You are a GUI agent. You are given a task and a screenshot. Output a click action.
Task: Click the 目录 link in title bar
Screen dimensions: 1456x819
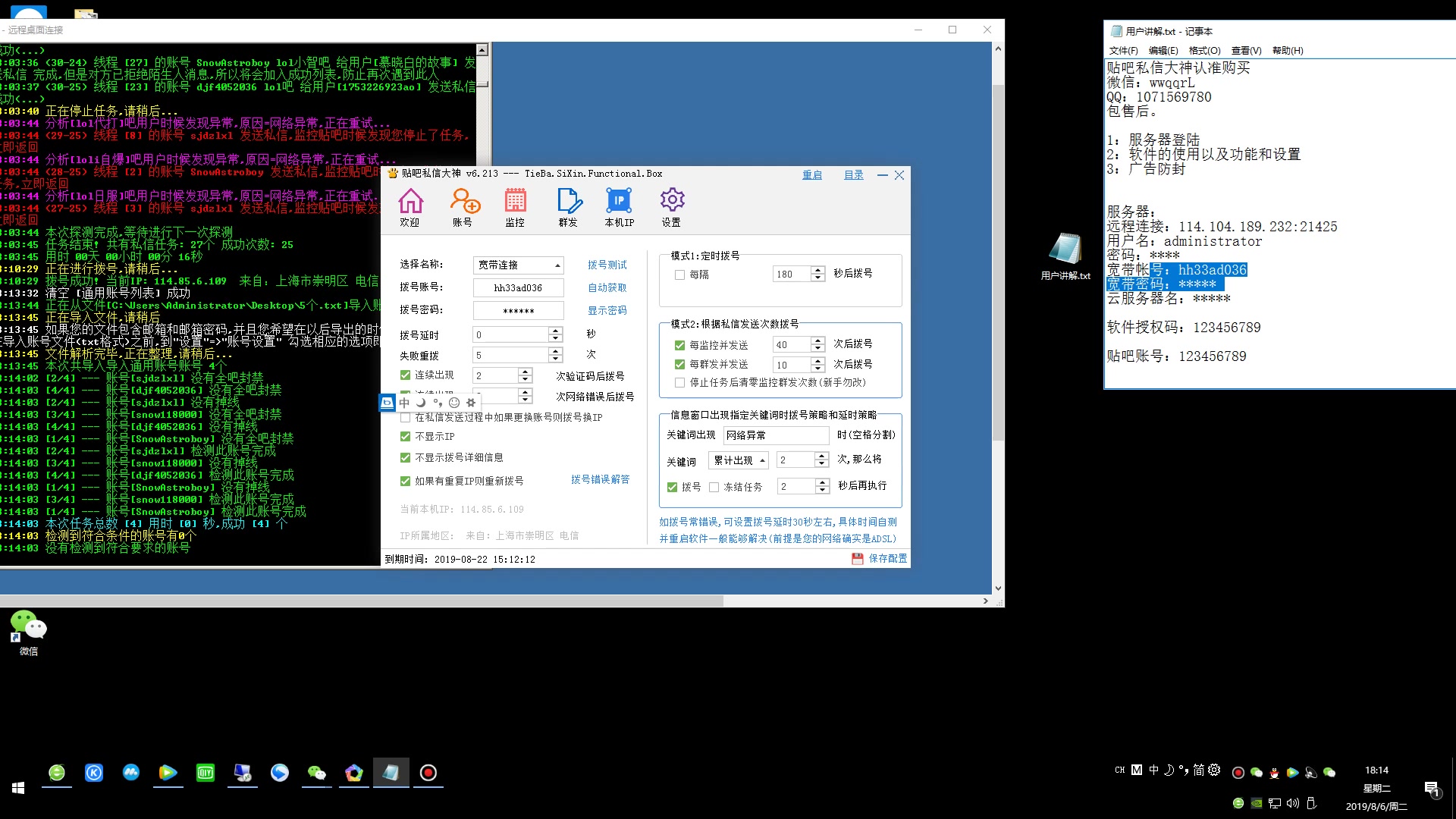coord(854,174)
